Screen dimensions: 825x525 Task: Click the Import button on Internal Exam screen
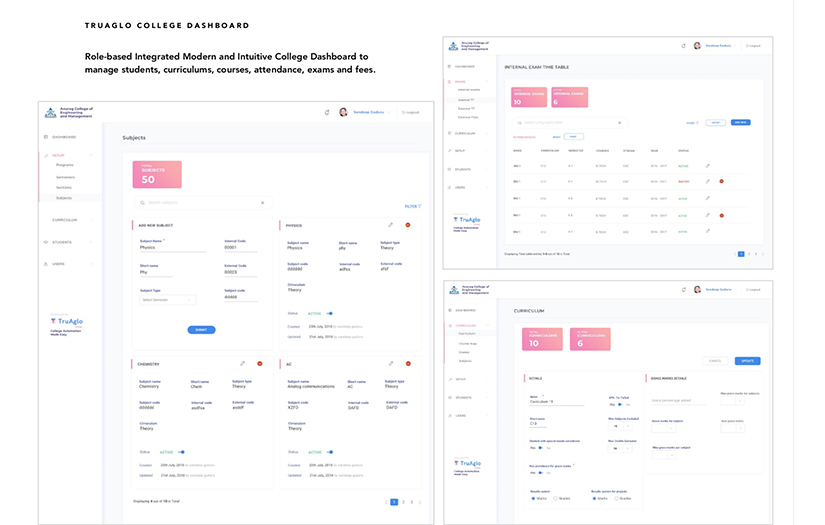point(716,123)
